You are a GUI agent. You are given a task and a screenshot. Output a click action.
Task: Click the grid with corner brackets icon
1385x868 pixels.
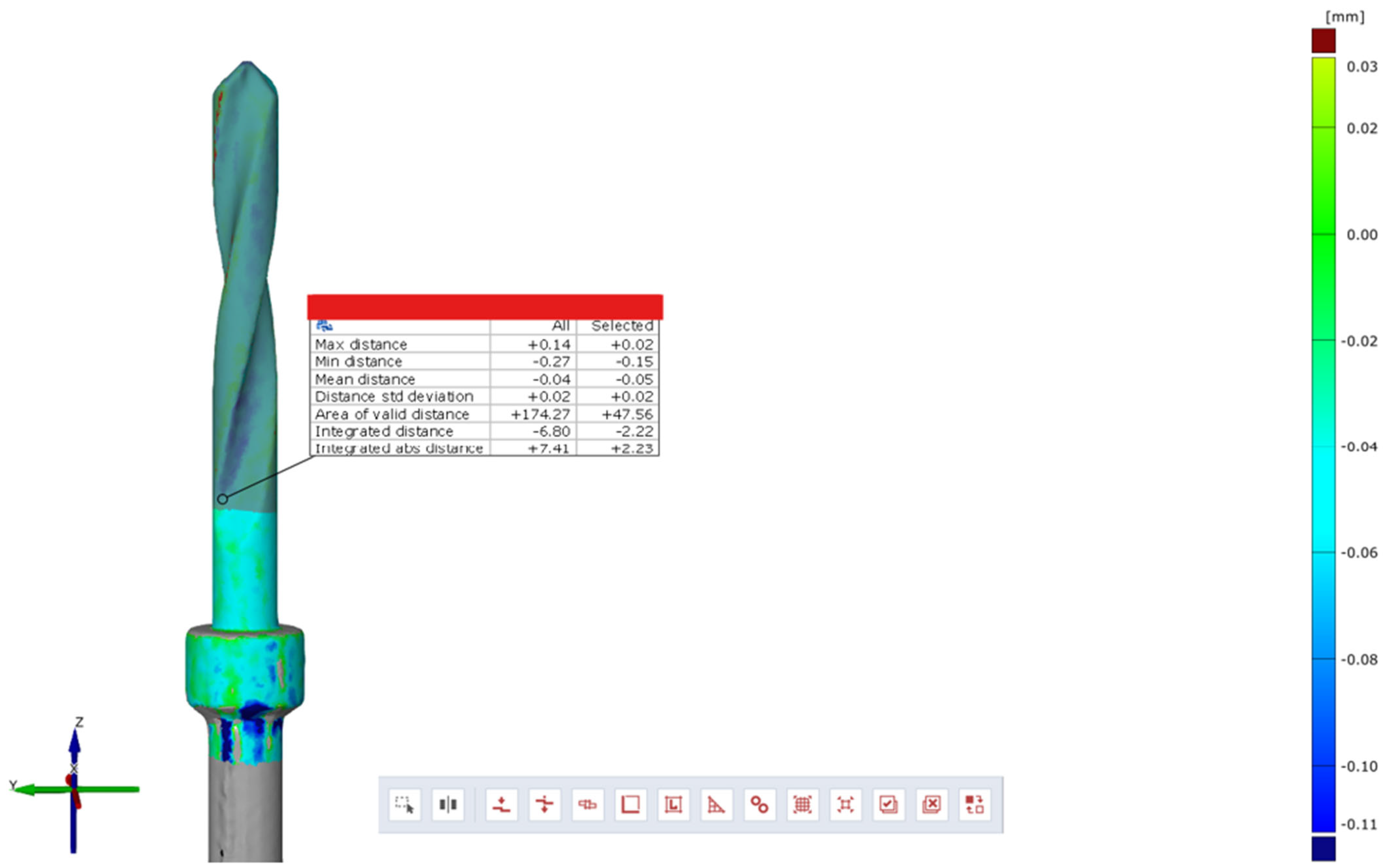802,804
